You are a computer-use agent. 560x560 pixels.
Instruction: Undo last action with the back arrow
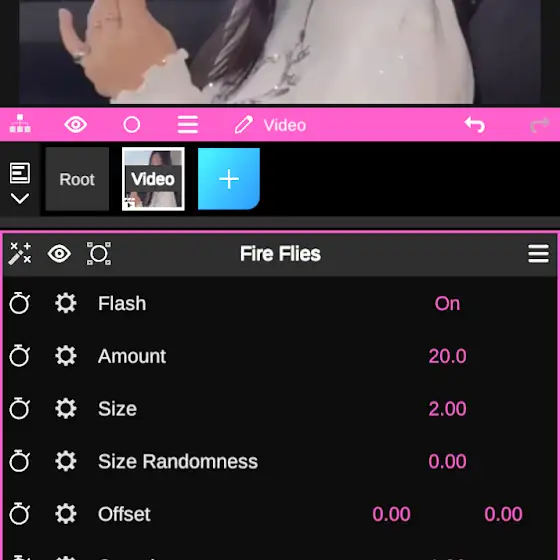point(475,125)
